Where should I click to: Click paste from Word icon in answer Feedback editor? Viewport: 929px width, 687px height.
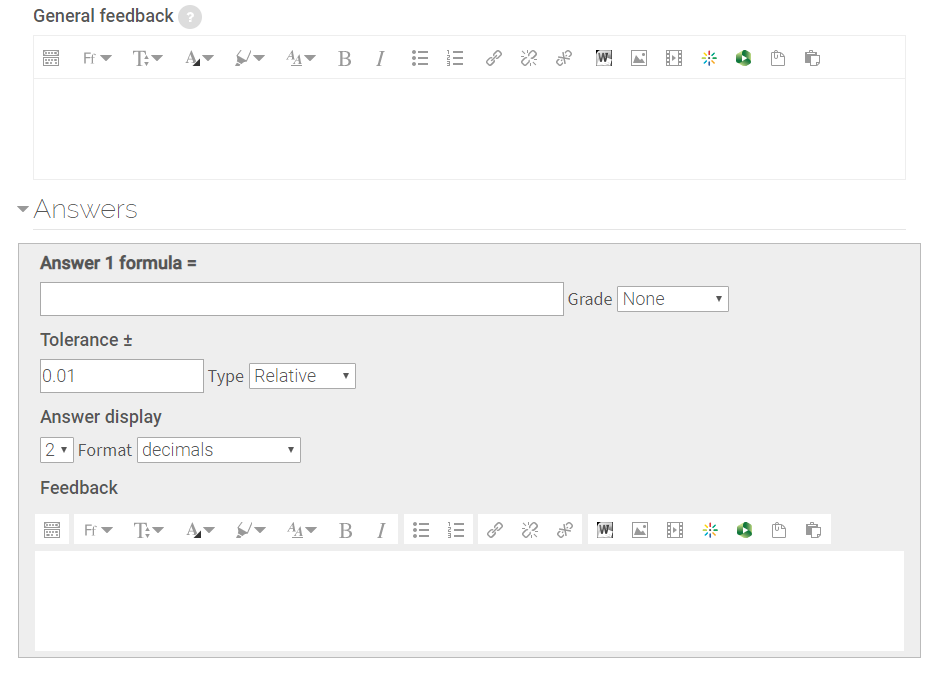605,530
